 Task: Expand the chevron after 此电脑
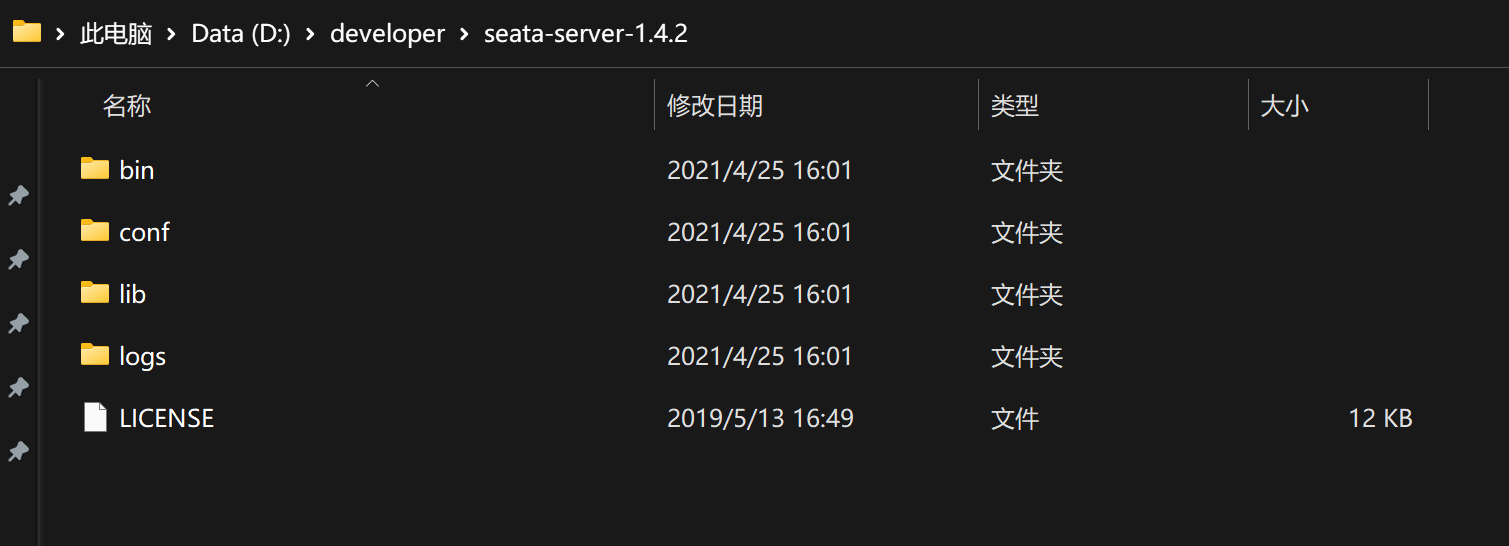click(x=171, y=34)
